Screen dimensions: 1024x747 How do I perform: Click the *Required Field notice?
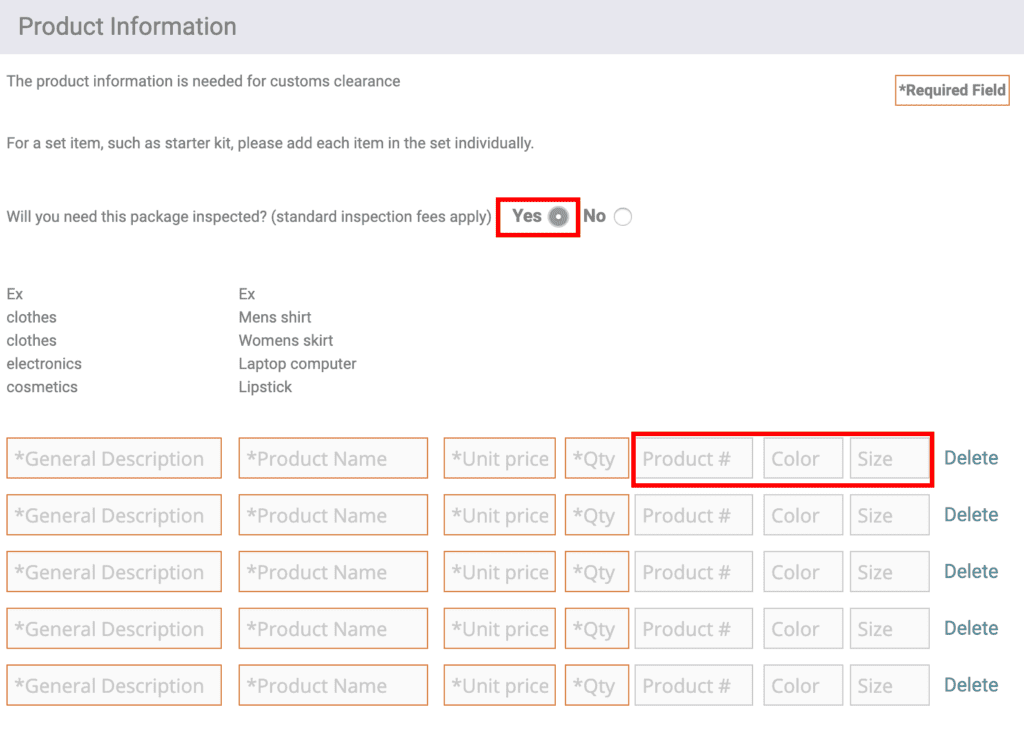point(952,90)
